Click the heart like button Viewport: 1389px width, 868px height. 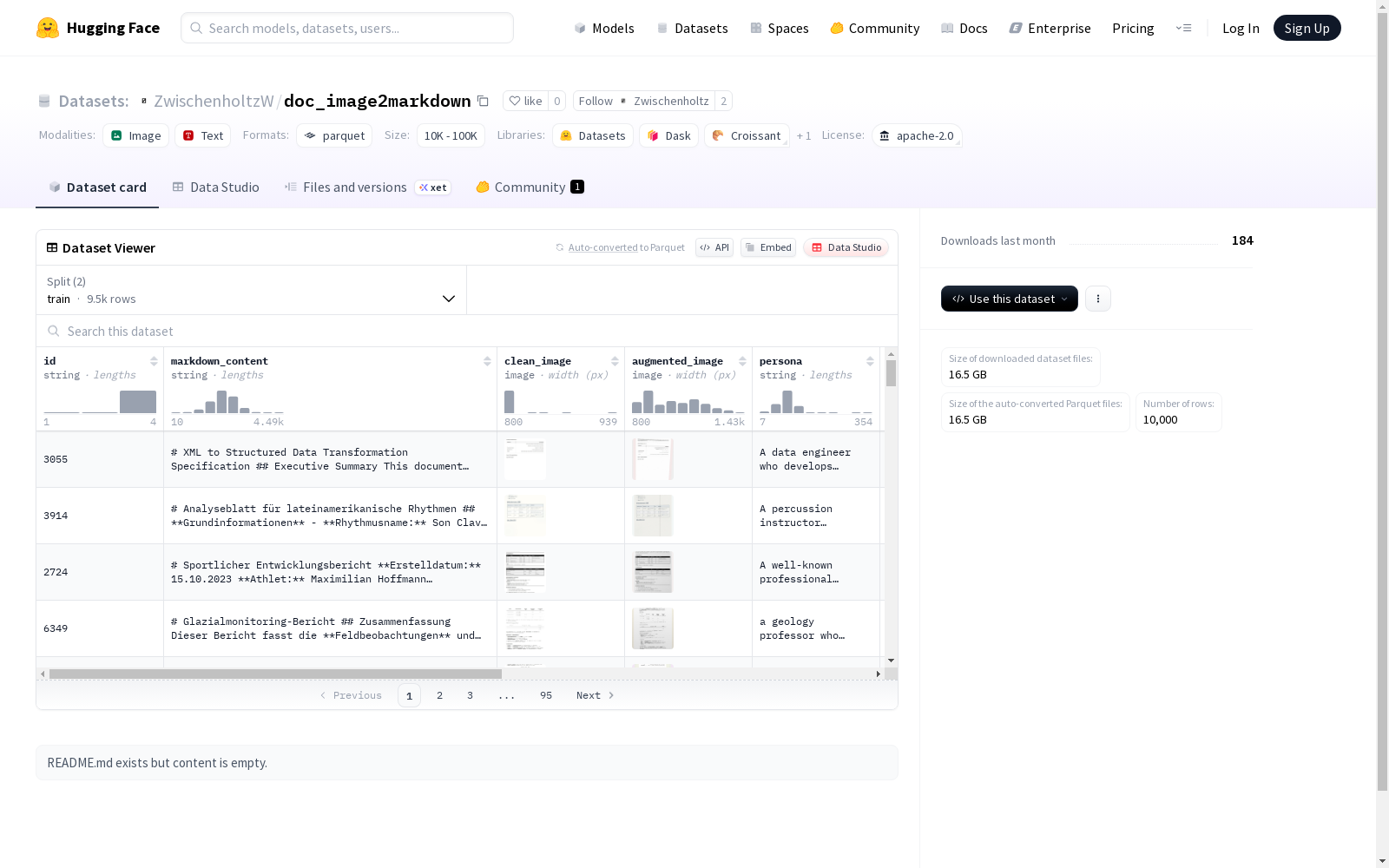(525, 101)
